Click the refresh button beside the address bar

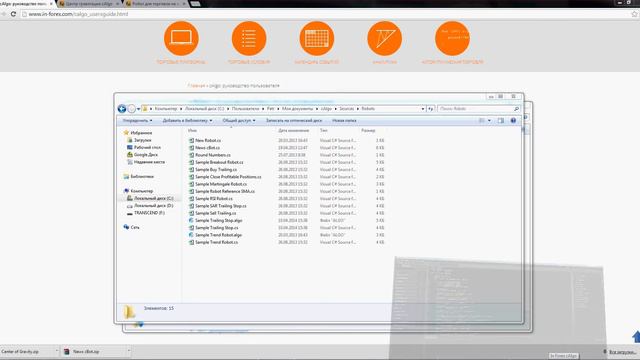[x=431, y=109]
